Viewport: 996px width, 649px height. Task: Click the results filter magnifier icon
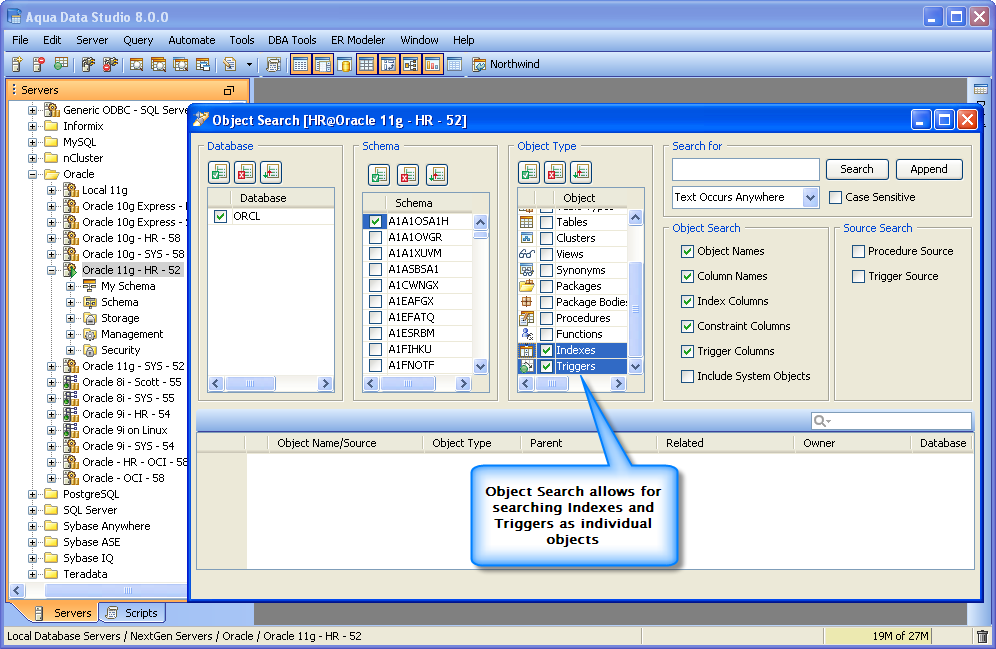(821, 421)
